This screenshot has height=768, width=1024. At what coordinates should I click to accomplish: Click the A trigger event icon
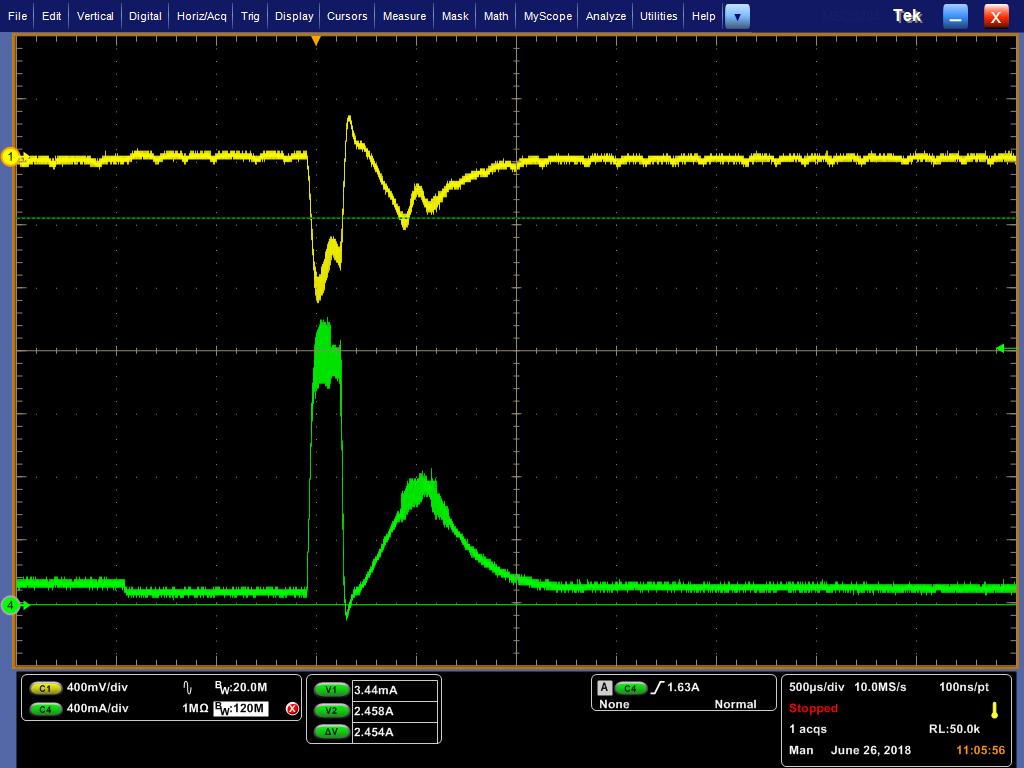pyautogui.click(x=605, y=688)
